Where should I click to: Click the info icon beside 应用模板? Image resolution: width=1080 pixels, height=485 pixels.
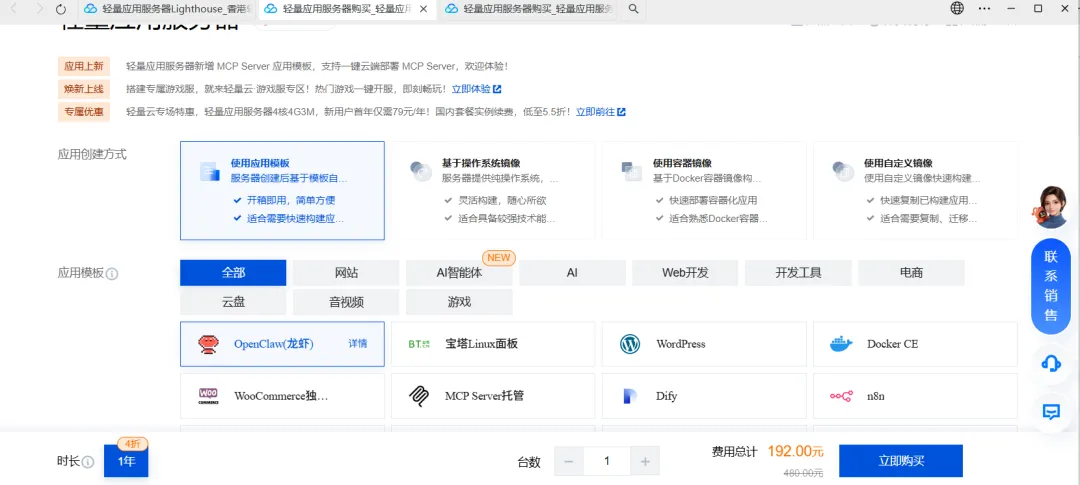tap(112, 274)
